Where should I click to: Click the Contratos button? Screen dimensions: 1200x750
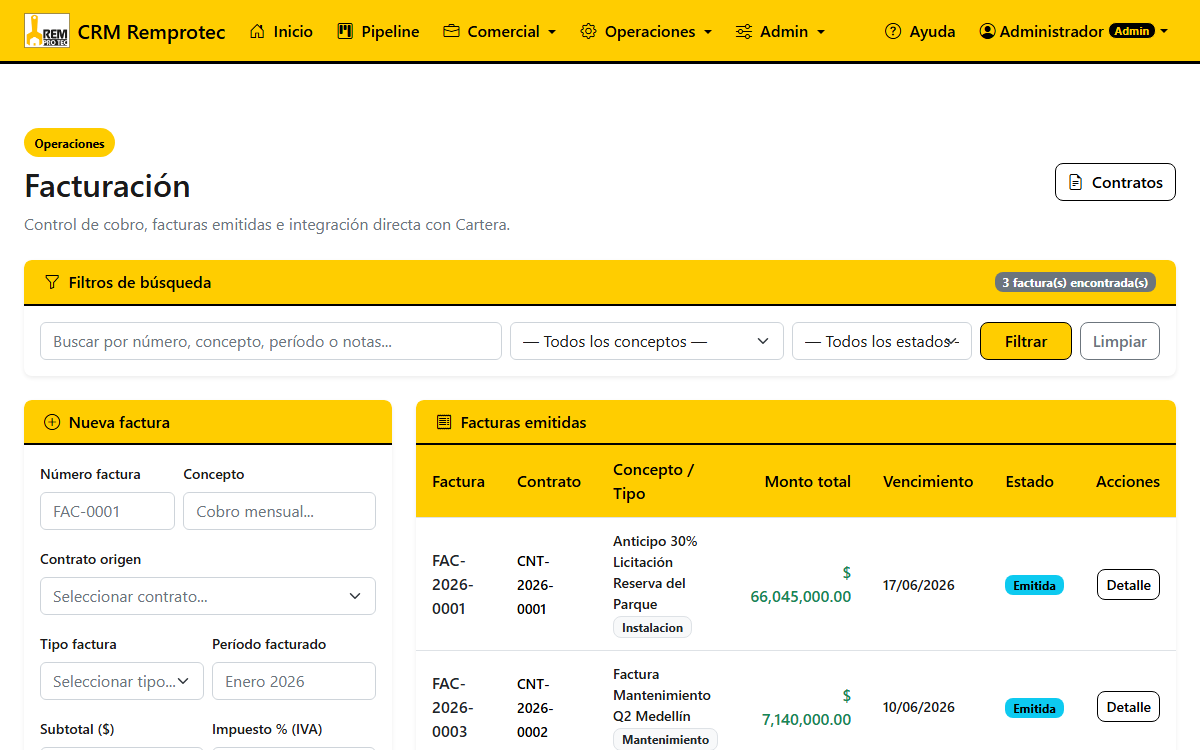pos(1115,182)
